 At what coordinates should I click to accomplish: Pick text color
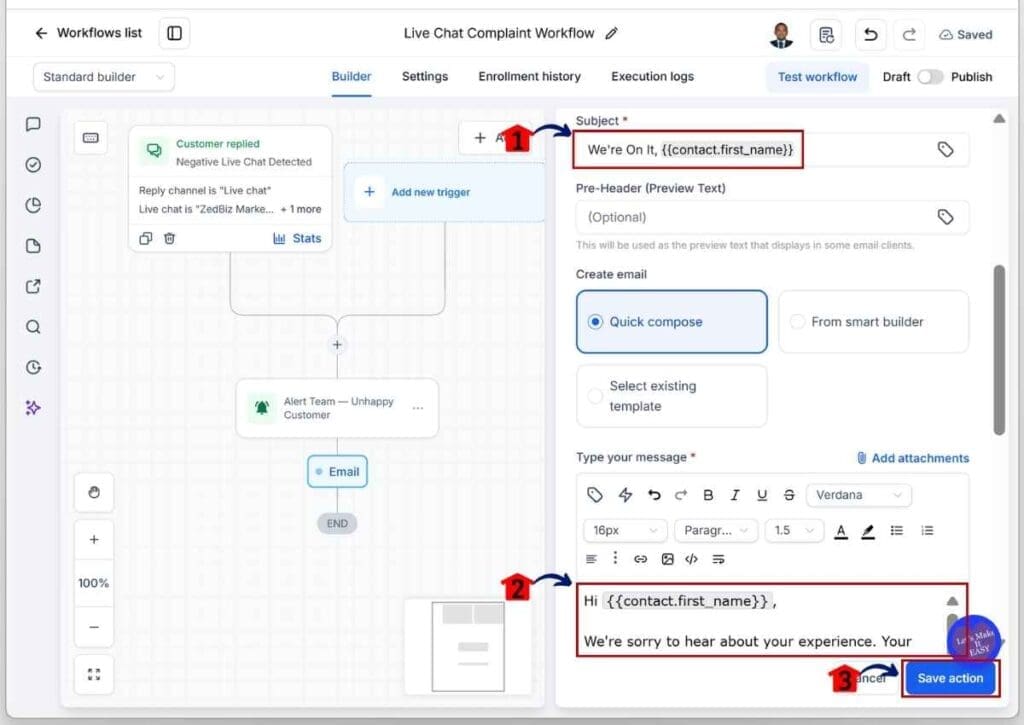(841, 531)
